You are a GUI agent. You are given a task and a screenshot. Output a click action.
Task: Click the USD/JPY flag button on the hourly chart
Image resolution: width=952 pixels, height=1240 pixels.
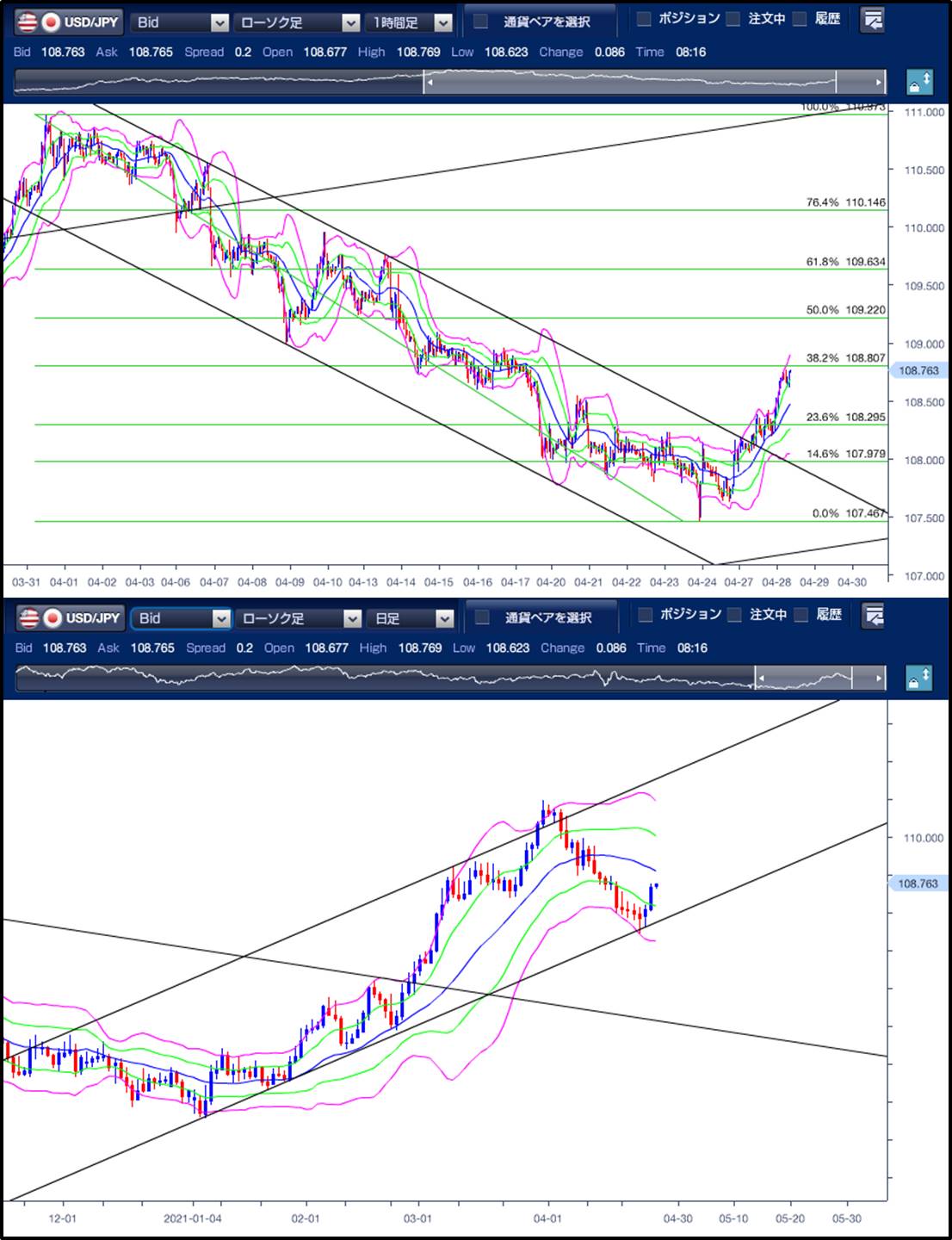tap(71, 22)
